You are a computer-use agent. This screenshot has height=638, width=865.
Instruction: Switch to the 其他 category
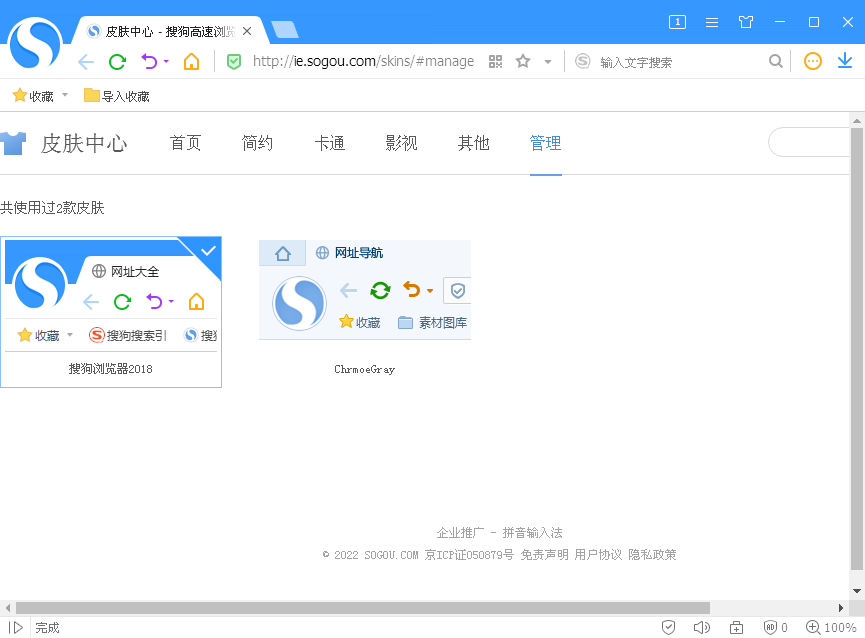473,143
